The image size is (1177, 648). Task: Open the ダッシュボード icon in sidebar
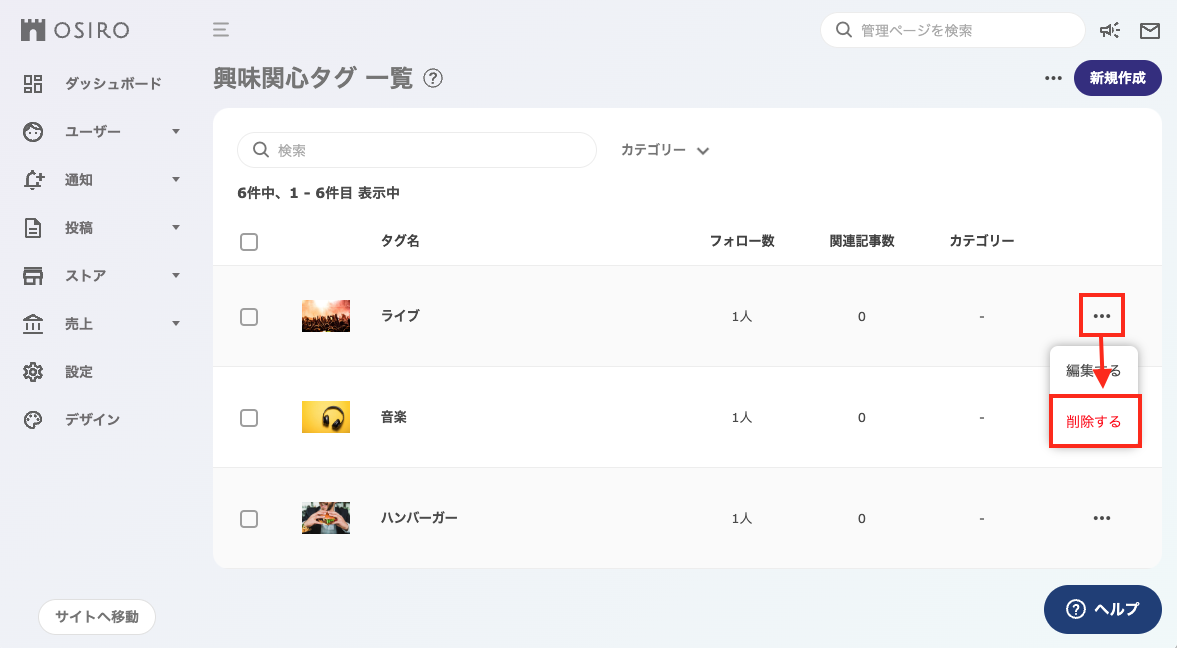click(33, 83)
